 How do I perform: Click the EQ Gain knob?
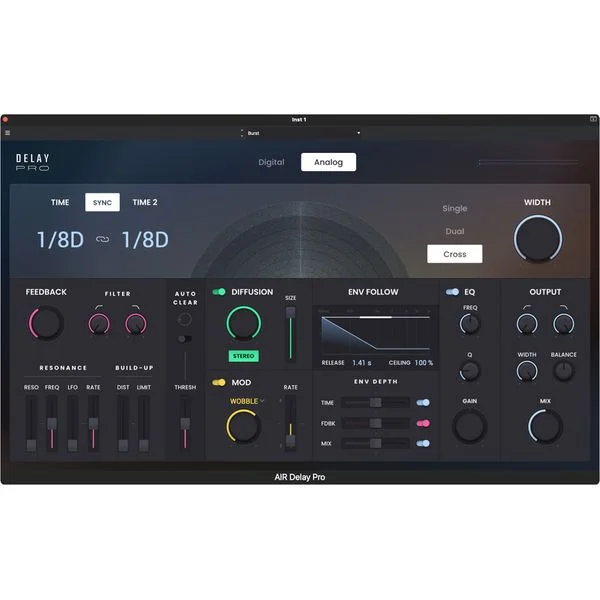(470, 426)
